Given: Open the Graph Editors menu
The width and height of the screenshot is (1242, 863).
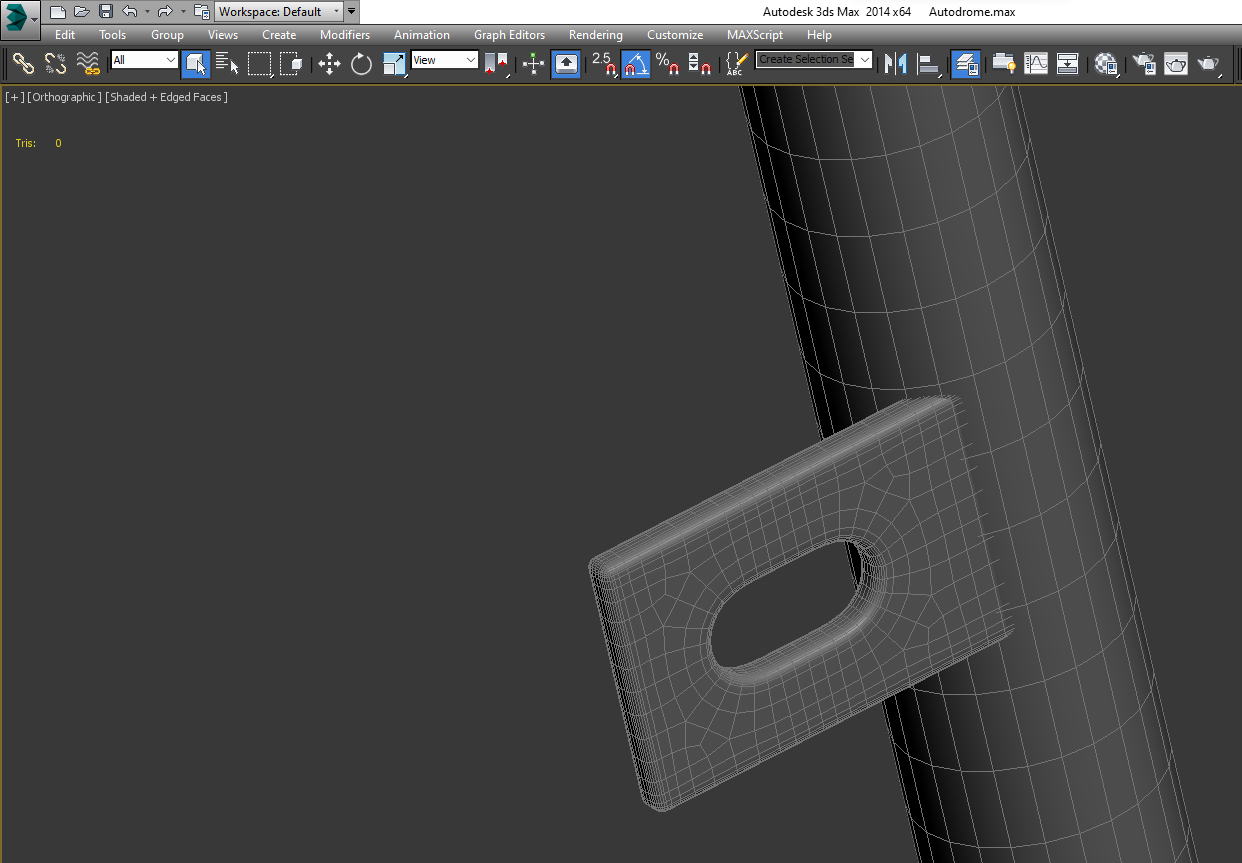Looking at the screenshot, I should (509, 35).
